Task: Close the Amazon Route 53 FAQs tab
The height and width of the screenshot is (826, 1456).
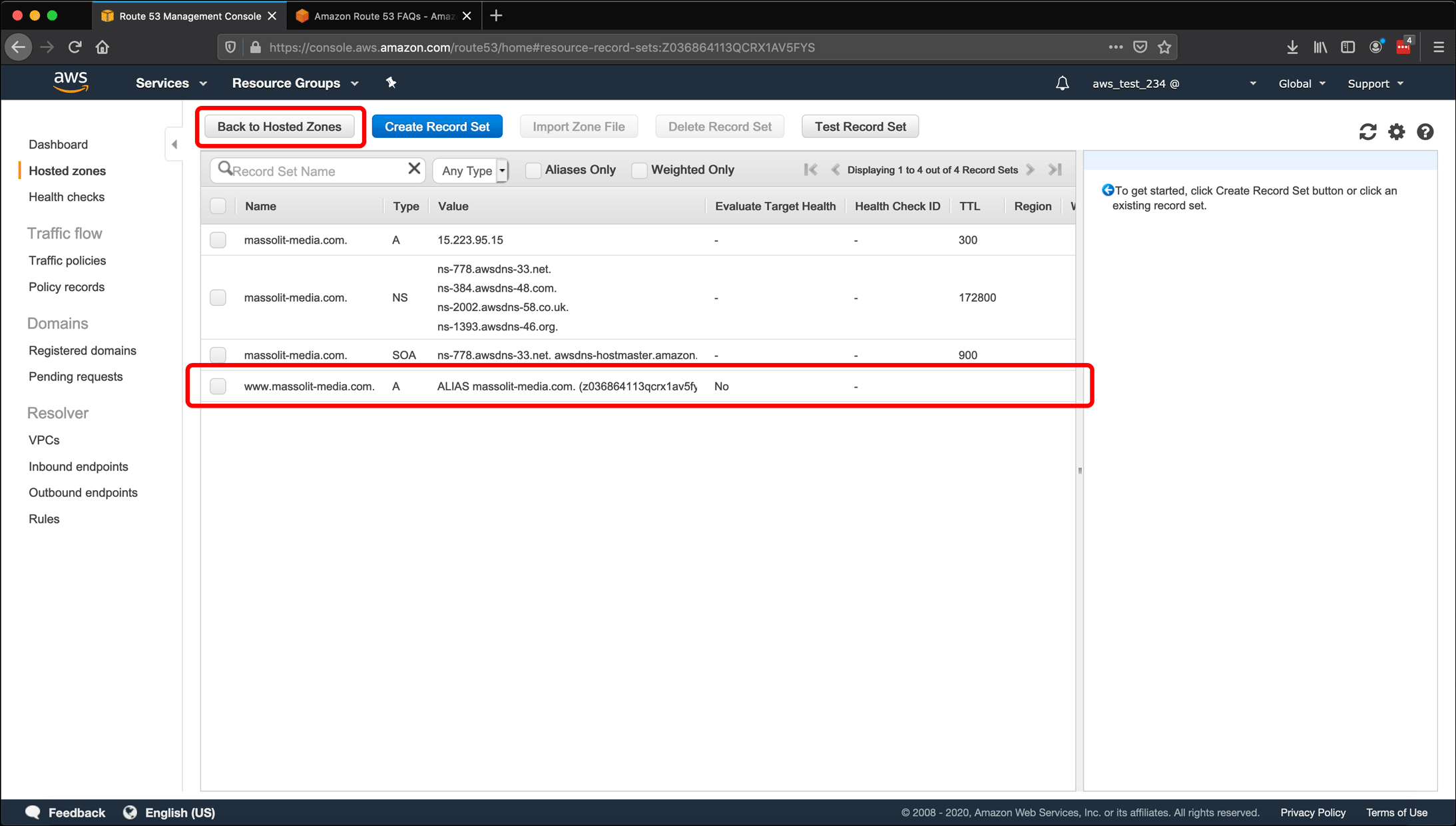Action: [x=467, y=16]
